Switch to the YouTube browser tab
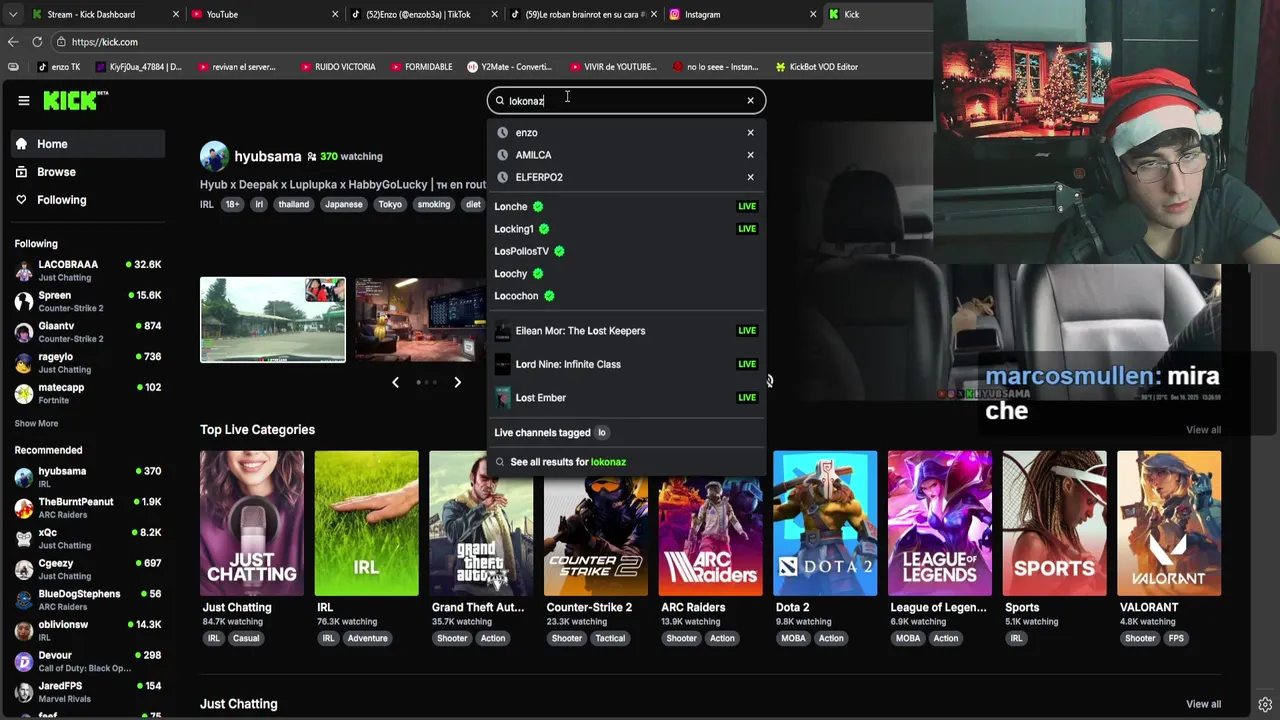 265,14
